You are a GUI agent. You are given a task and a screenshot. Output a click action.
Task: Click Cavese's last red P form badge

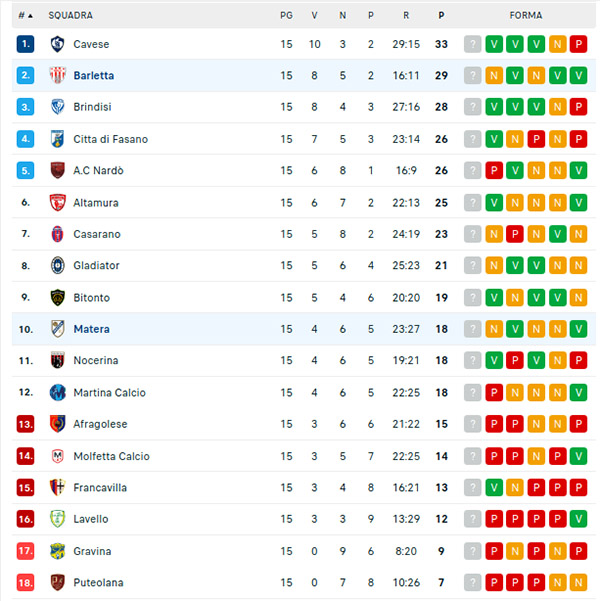pos(578,44)
